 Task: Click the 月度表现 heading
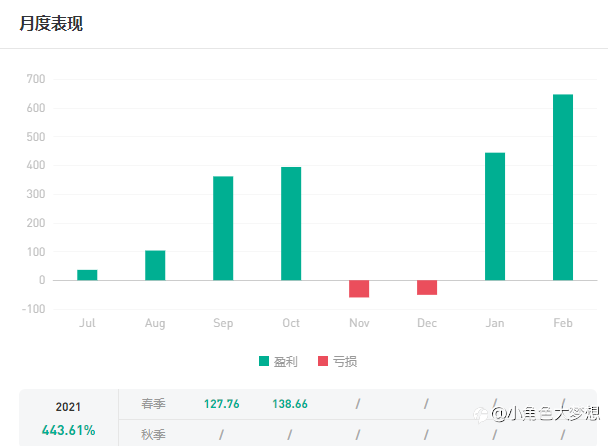[51, 24]
